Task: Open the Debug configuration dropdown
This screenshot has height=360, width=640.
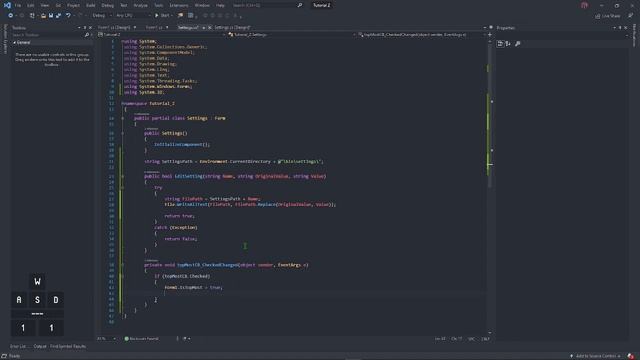Action: tap(102, 16)
